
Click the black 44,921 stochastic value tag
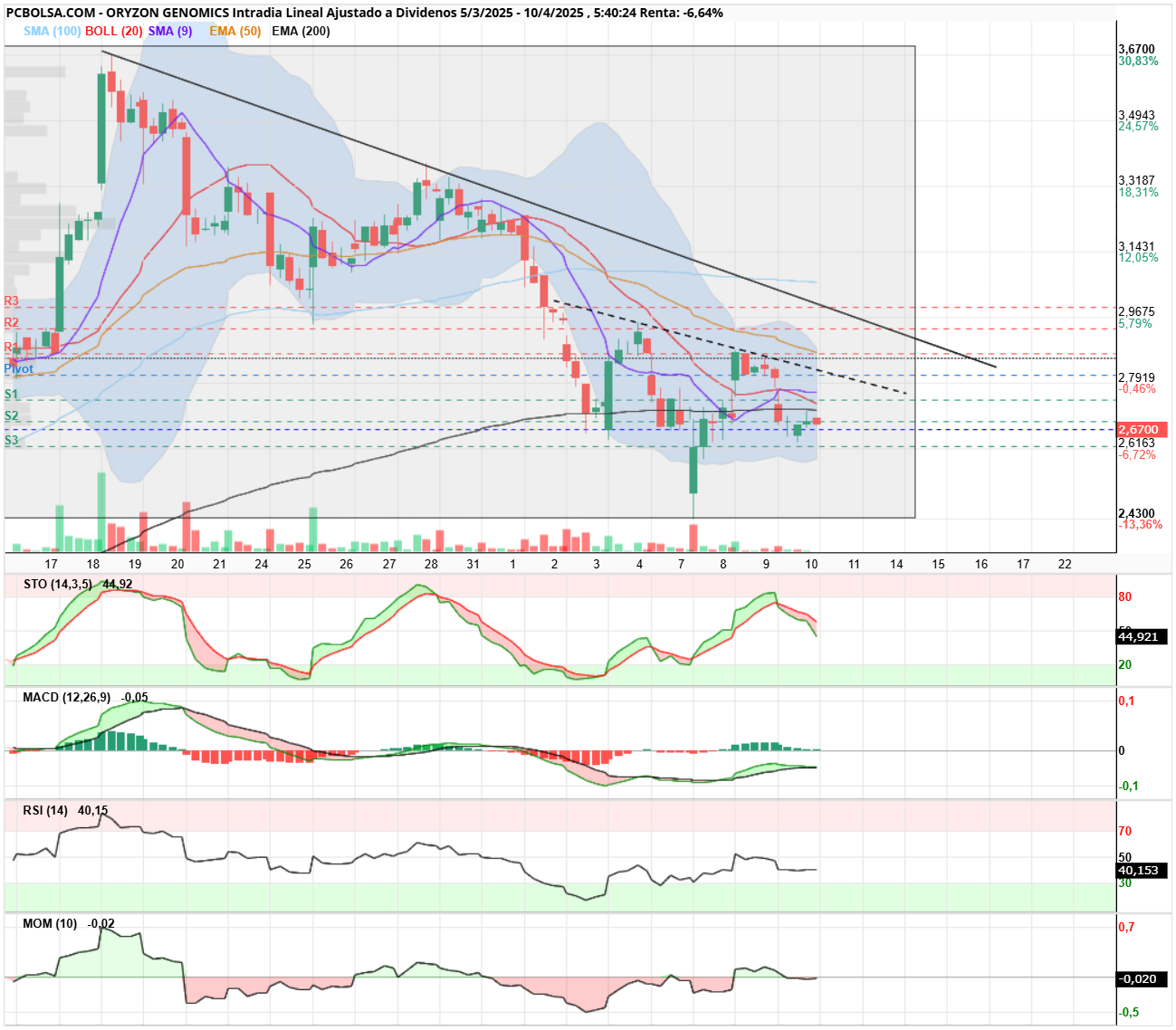point(1142,637)
